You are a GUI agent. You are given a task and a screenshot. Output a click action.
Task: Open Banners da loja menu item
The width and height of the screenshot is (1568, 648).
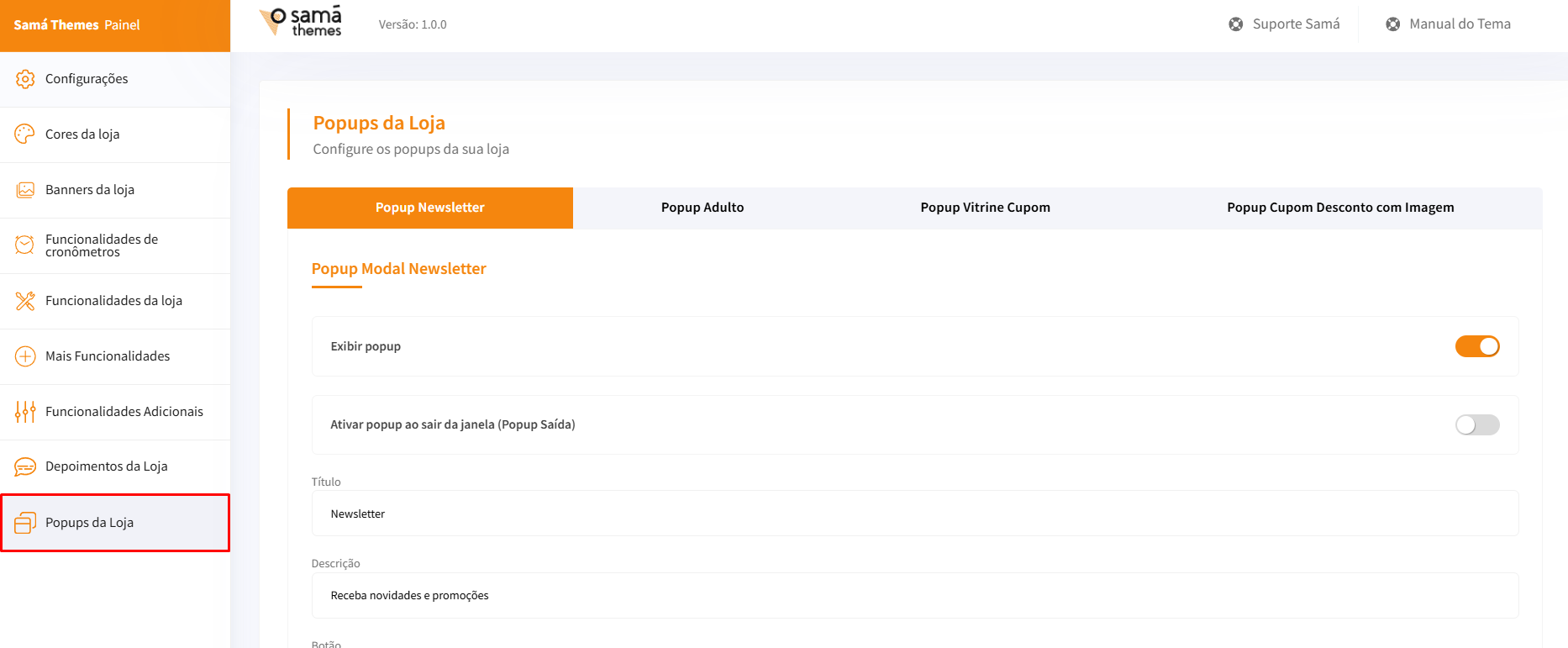pos(115,190)
